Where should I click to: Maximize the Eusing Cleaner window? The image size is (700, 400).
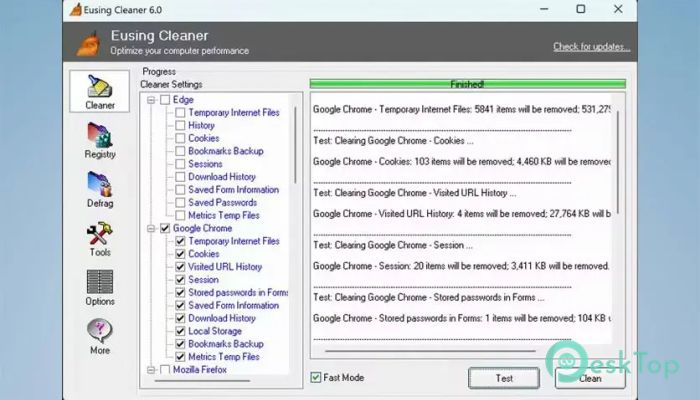(581, 9)
